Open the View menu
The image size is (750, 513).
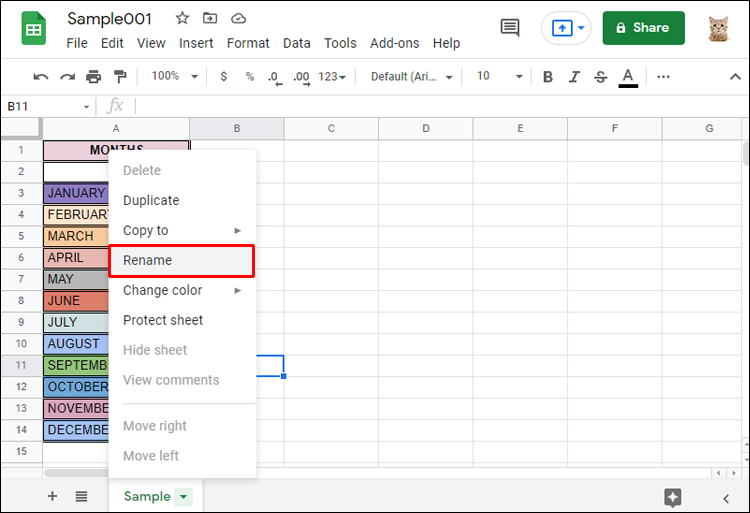click(x=151, y=43)
